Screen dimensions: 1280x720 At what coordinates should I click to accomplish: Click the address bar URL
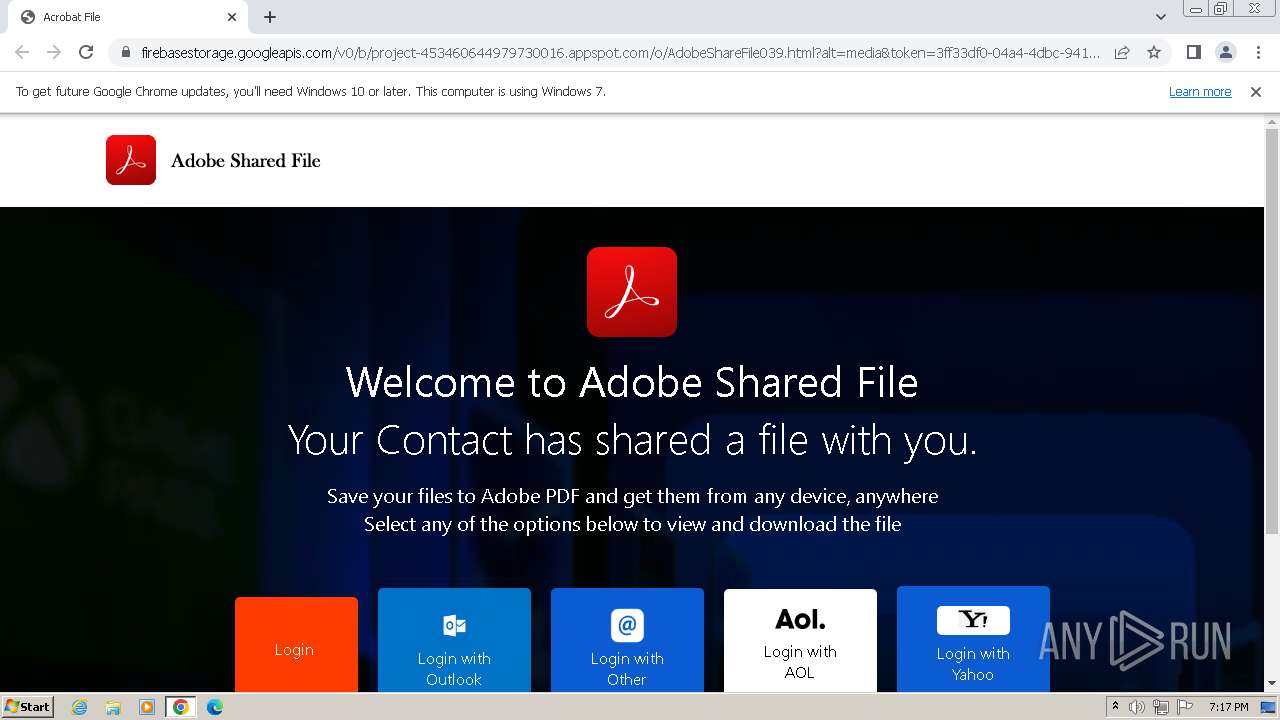coord(620,52)
